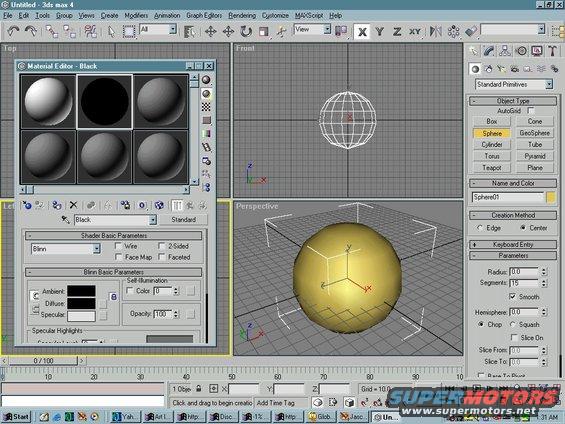
Task: Open the Utilities command panel tab
Action: tap(552, 51)
